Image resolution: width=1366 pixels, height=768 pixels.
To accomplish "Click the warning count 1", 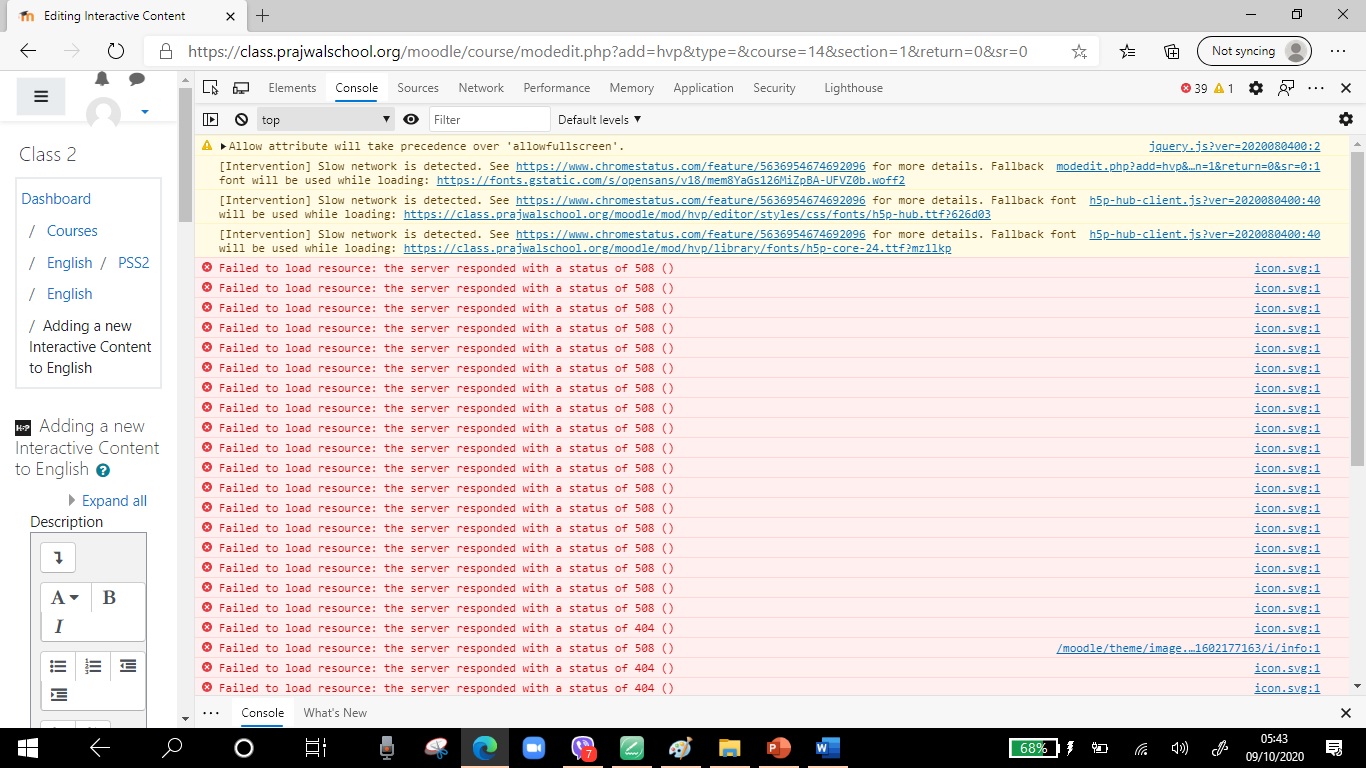I will click(1224, 88).
